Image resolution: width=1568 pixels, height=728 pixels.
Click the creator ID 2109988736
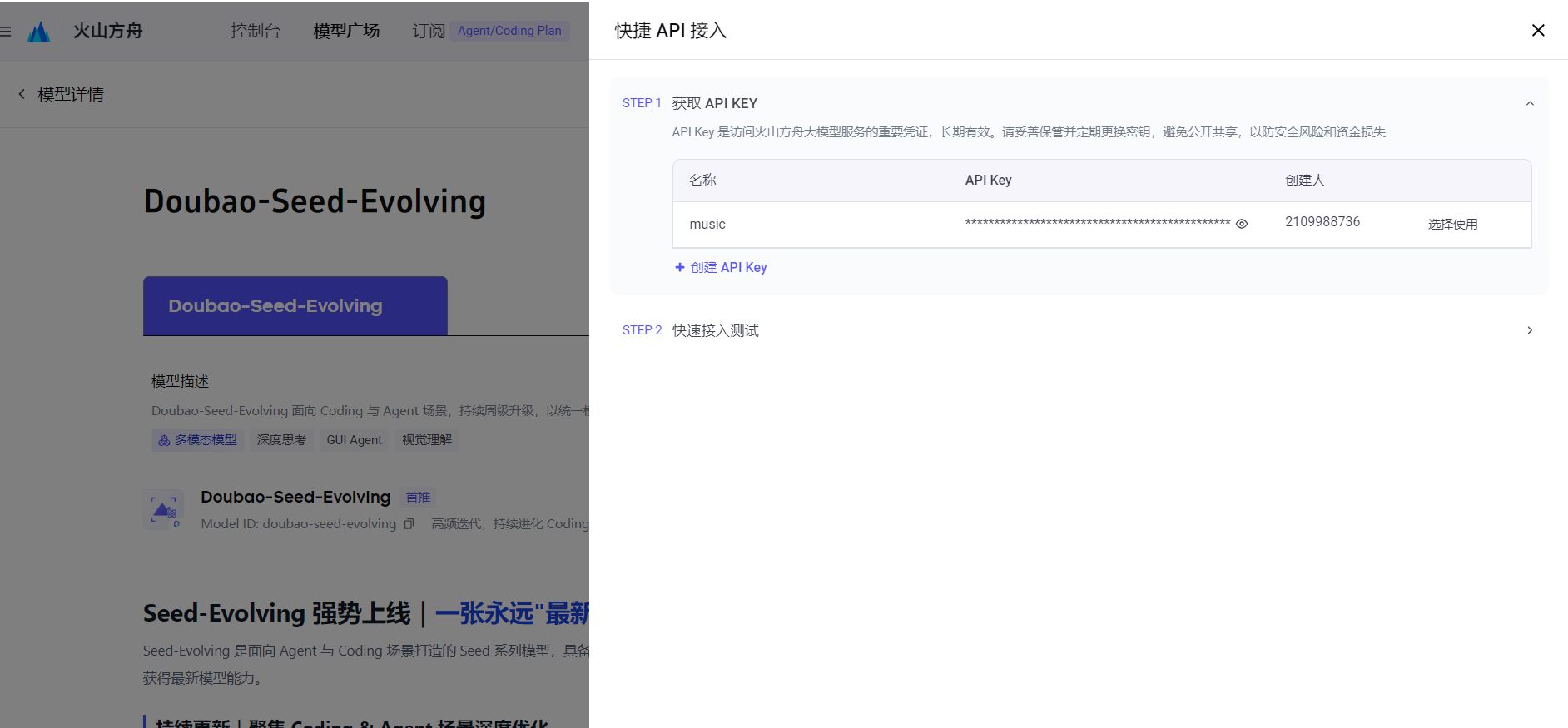tap(1322, 221)
